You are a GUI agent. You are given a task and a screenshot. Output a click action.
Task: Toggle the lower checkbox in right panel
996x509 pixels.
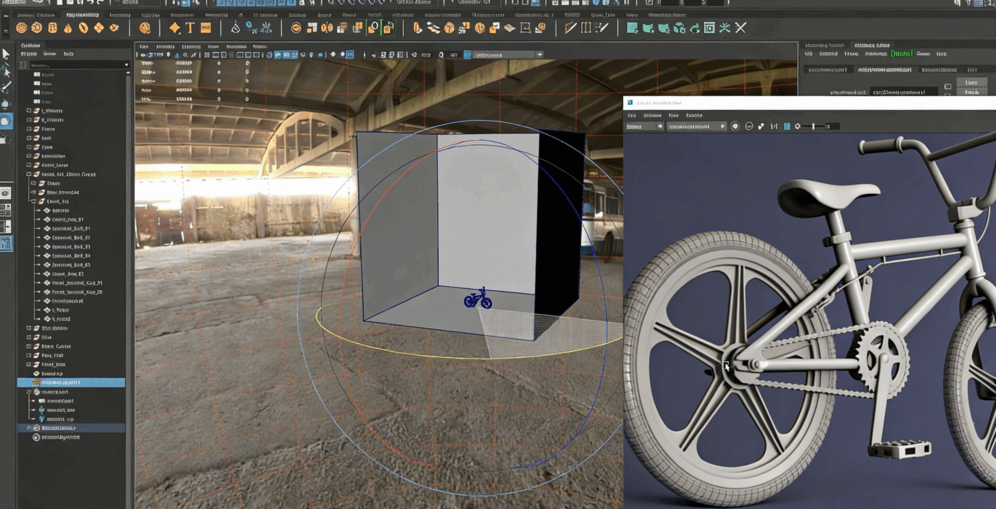tap(948, 94)
